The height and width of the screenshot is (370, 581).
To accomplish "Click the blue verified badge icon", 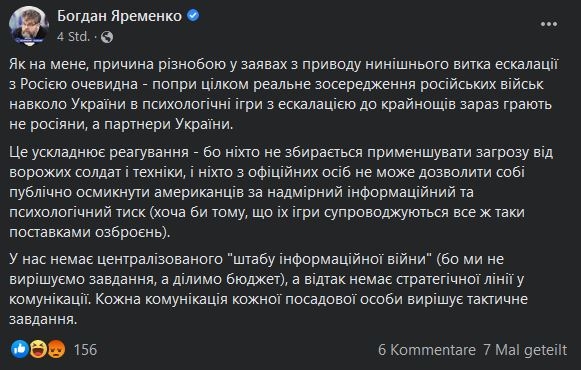I will tap(193, 16).
